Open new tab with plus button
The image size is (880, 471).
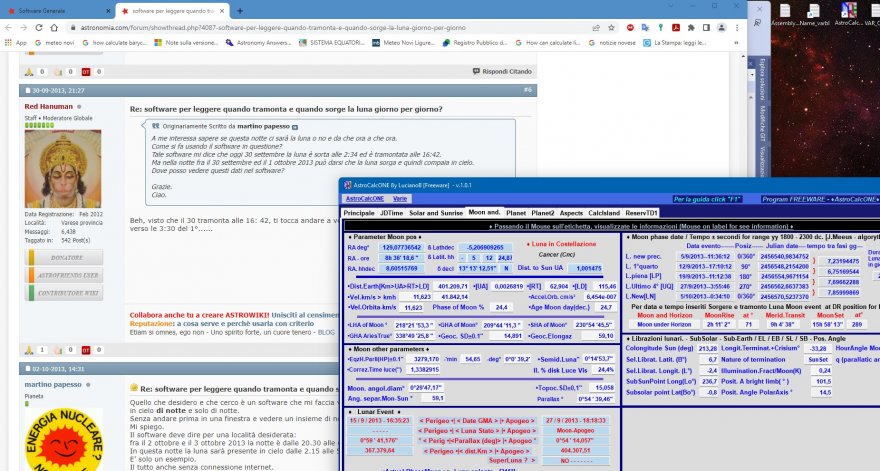[240, 11]
